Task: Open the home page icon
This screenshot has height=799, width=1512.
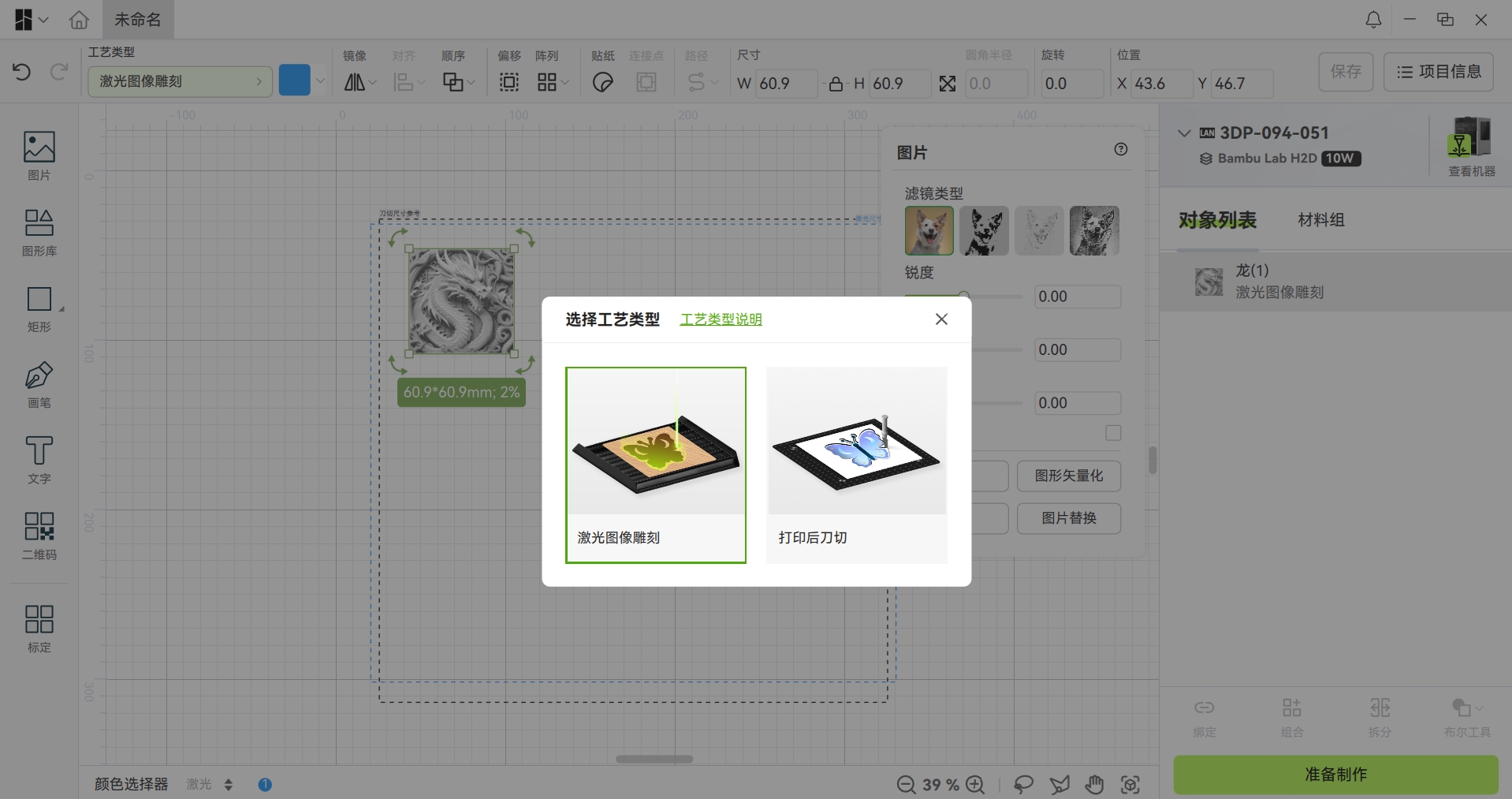Action: pos(79,20)
